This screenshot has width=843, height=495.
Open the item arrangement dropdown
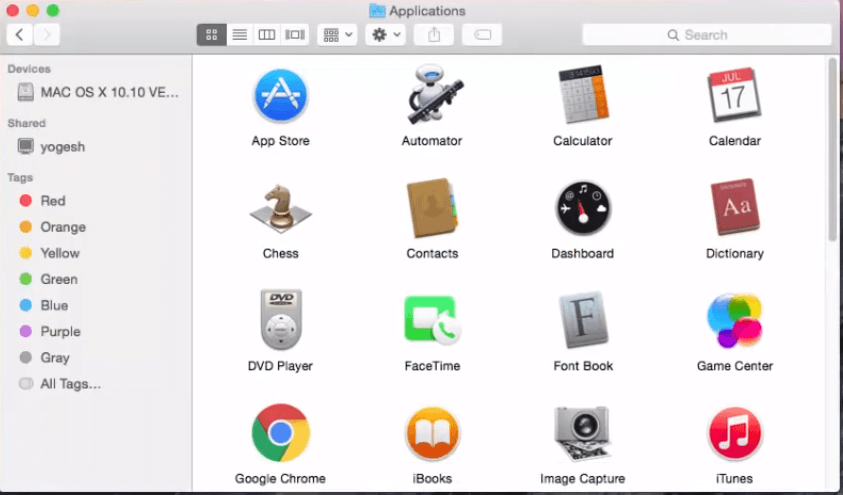(337, 35)
